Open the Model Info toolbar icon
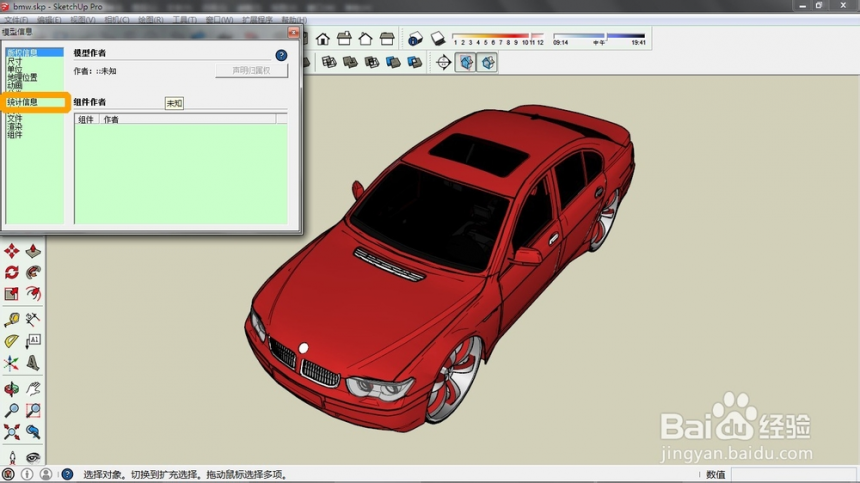This screenshot has width=860, height=483. 416,39
